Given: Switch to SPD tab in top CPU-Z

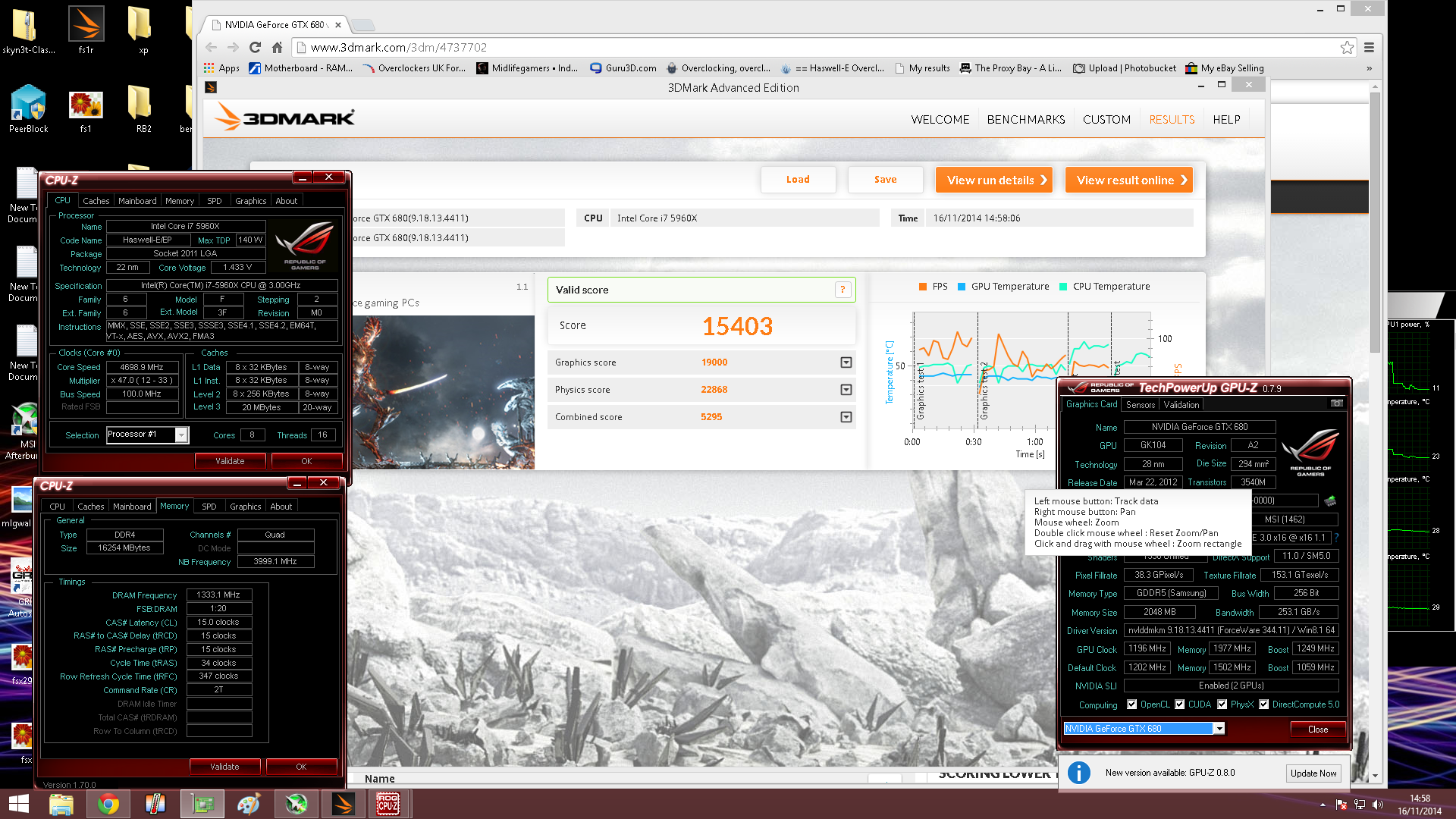Looking at the screenshot, I should click(215, 201).
